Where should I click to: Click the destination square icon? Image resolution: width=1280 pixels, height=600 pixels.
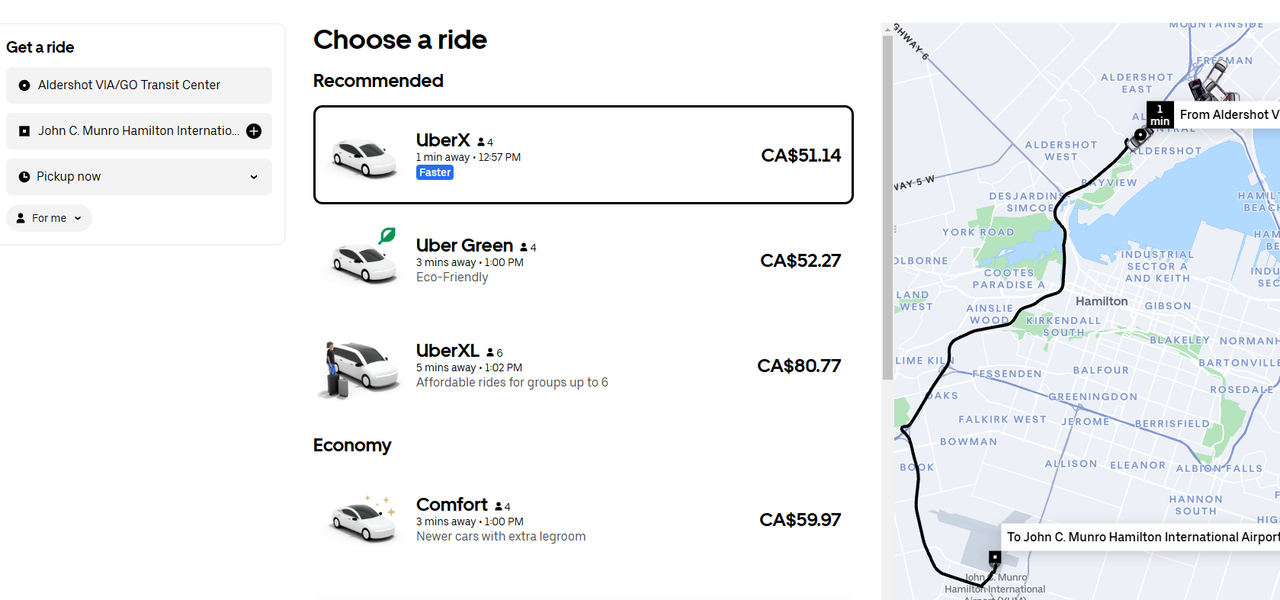tap(24, 131)
